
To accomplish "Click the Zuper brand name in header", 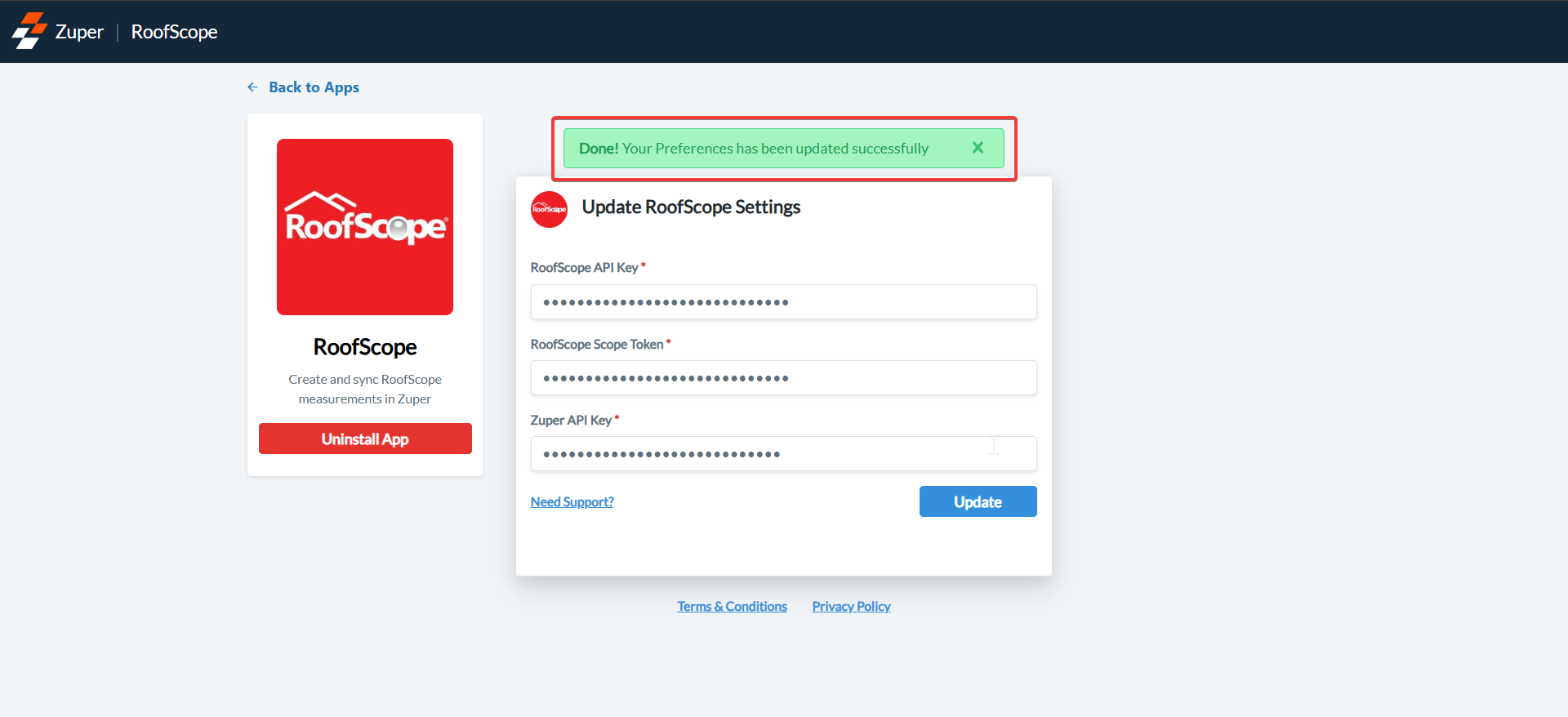I will click(79, 32).
